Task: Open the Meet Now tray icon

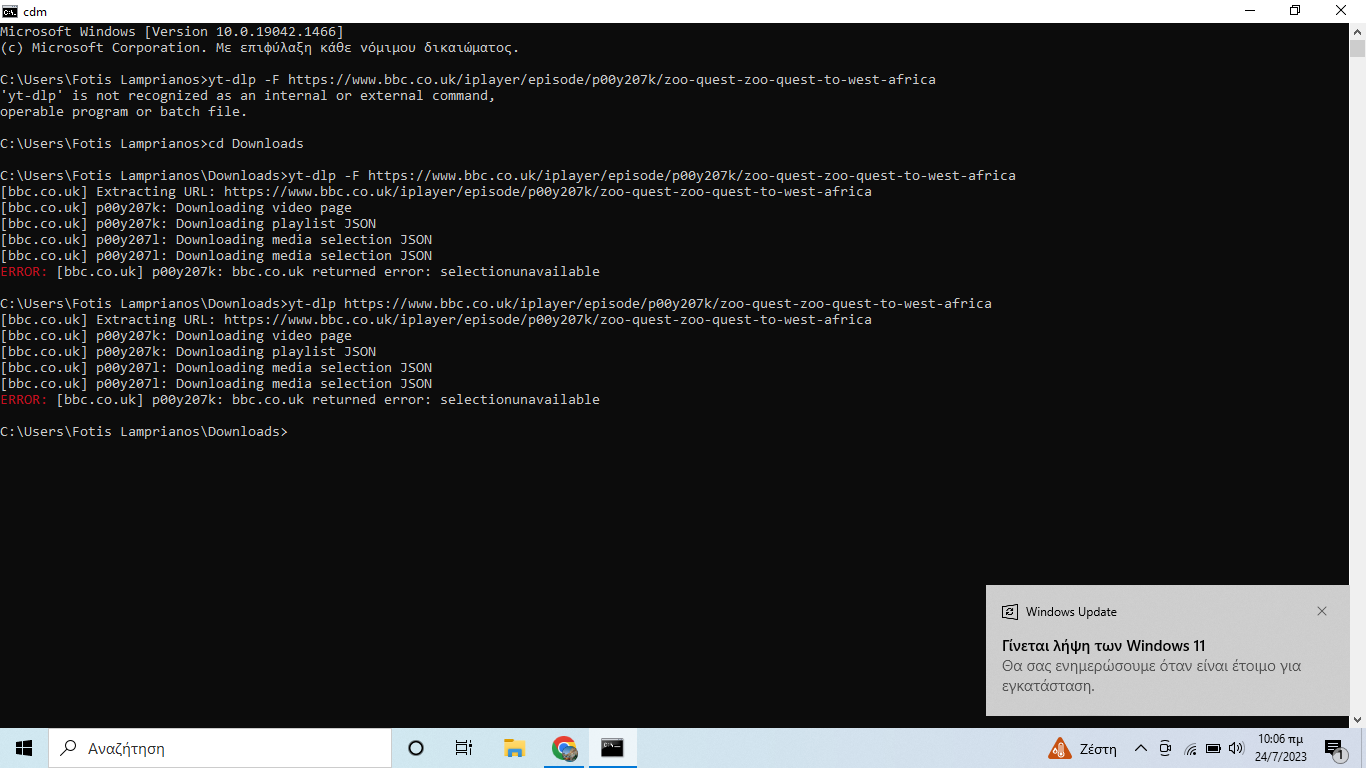Action: [x=1165, y=748]
